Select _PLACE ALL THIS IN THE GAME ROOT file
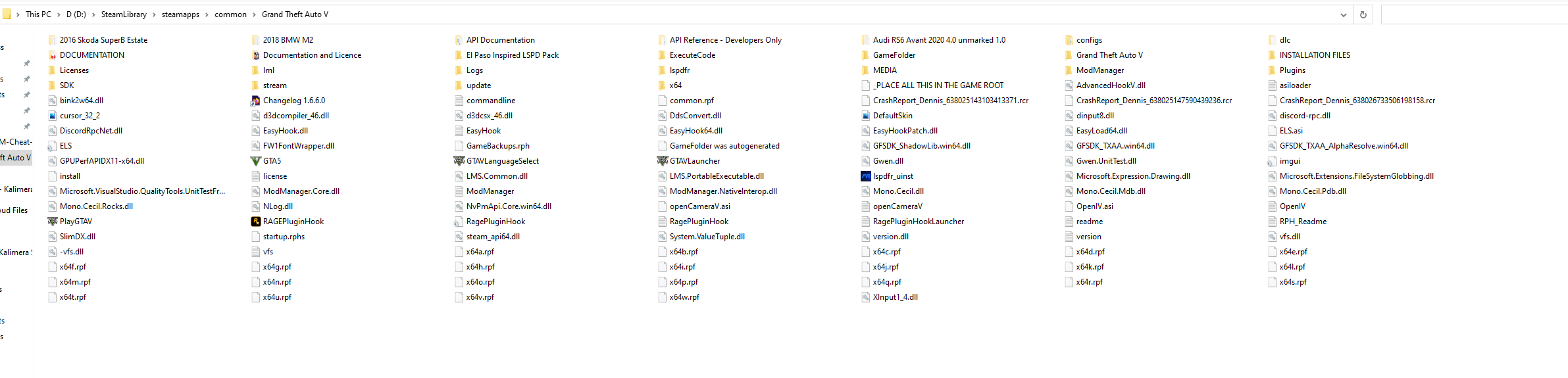Image resolution: width=1568 pixels, height=378 pixels. click(932, 85)
